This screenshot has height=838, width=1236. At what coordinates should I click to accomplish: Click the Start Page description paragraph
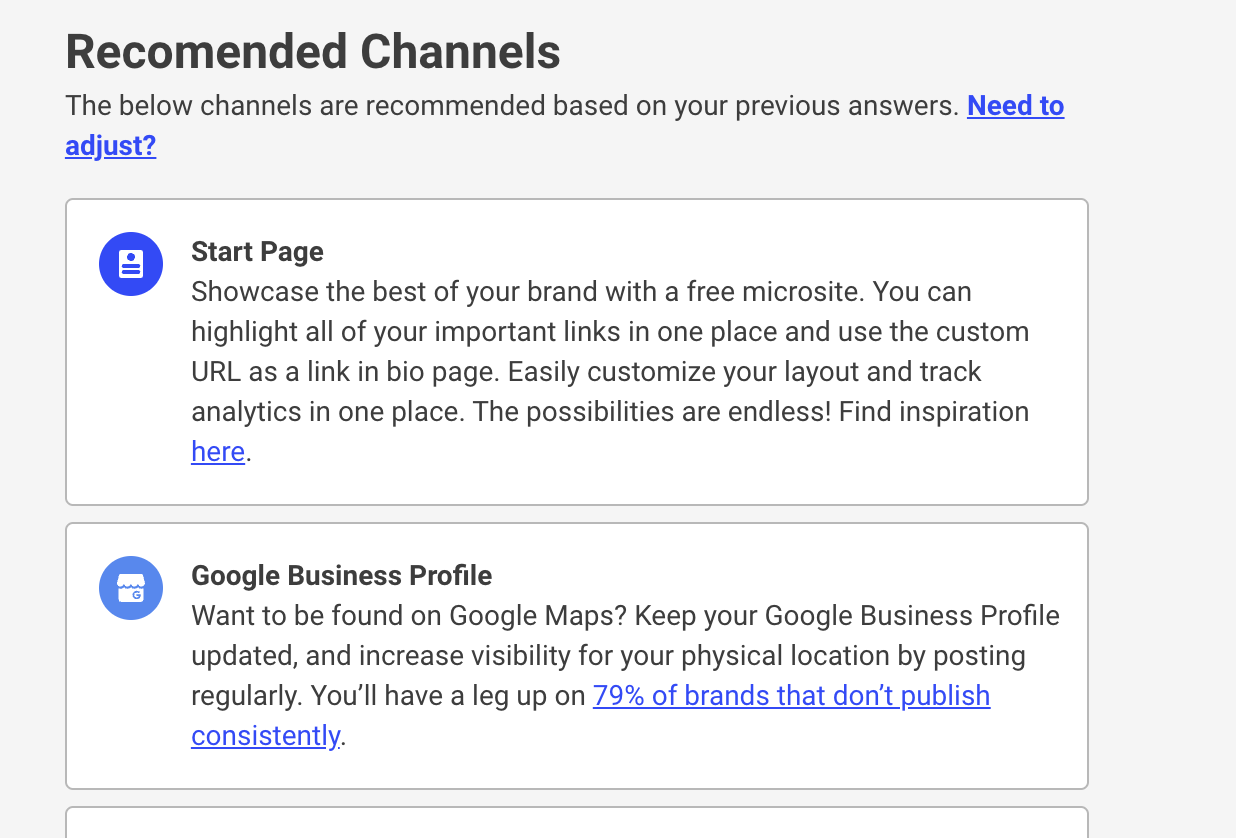(610, 372)
